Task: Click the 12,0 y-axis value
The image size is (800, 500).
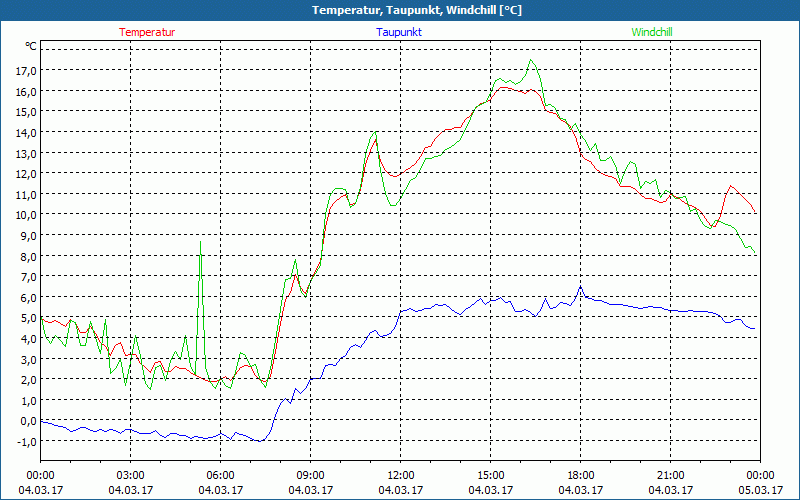Action: (x=26, y=174)
